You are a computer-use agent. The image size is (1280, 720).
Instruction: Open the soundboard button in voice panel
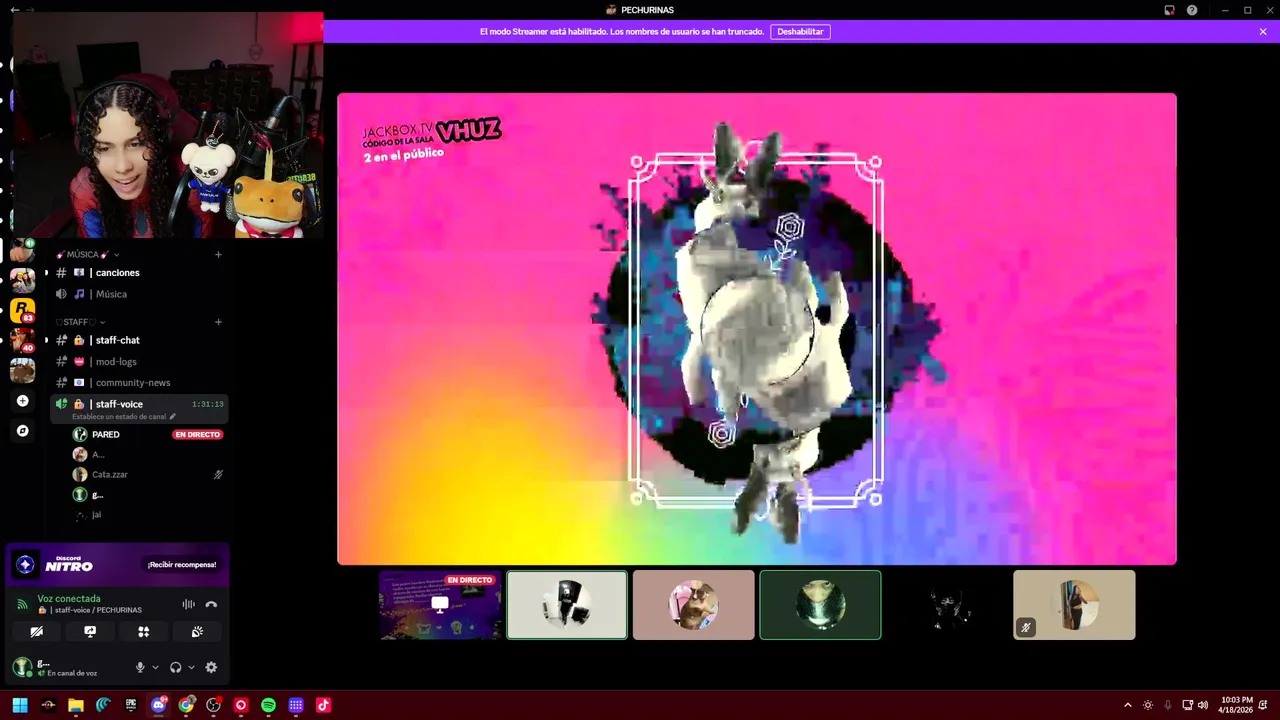coord(197,632)
